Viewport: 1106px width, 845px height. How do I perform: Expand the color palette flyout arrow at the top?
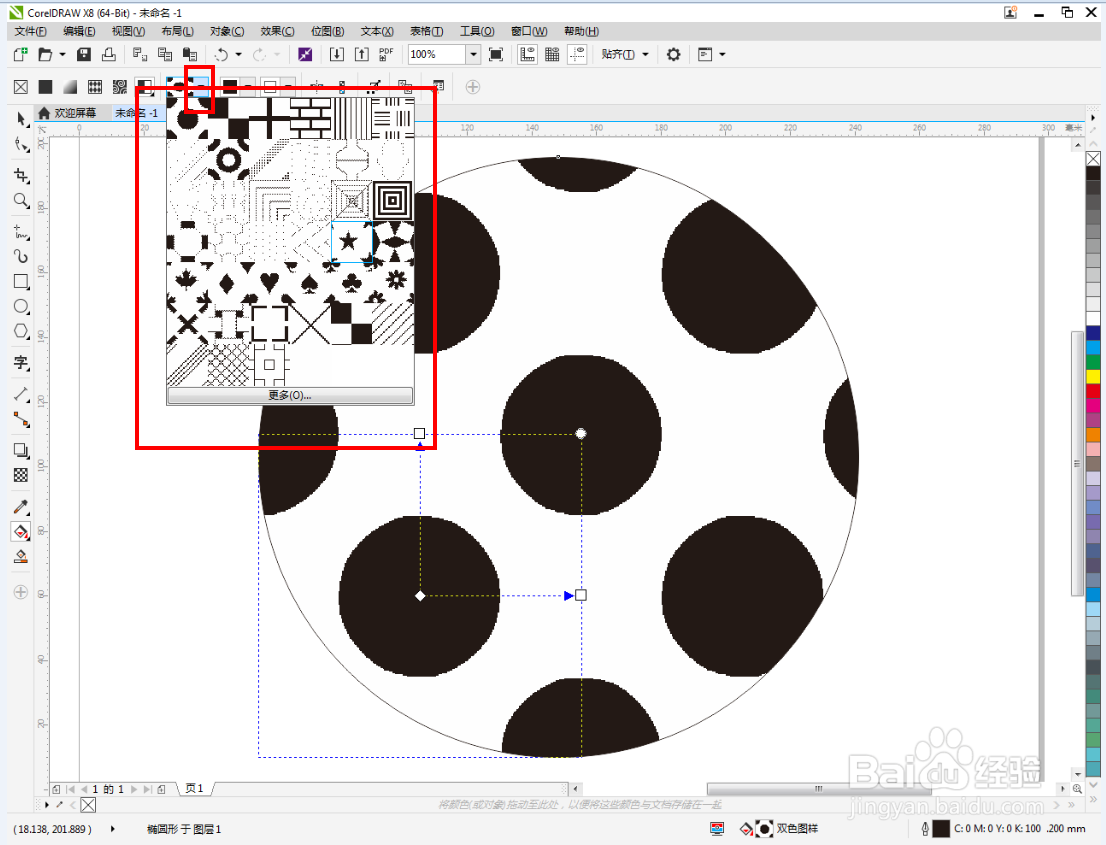[1093, 118]
